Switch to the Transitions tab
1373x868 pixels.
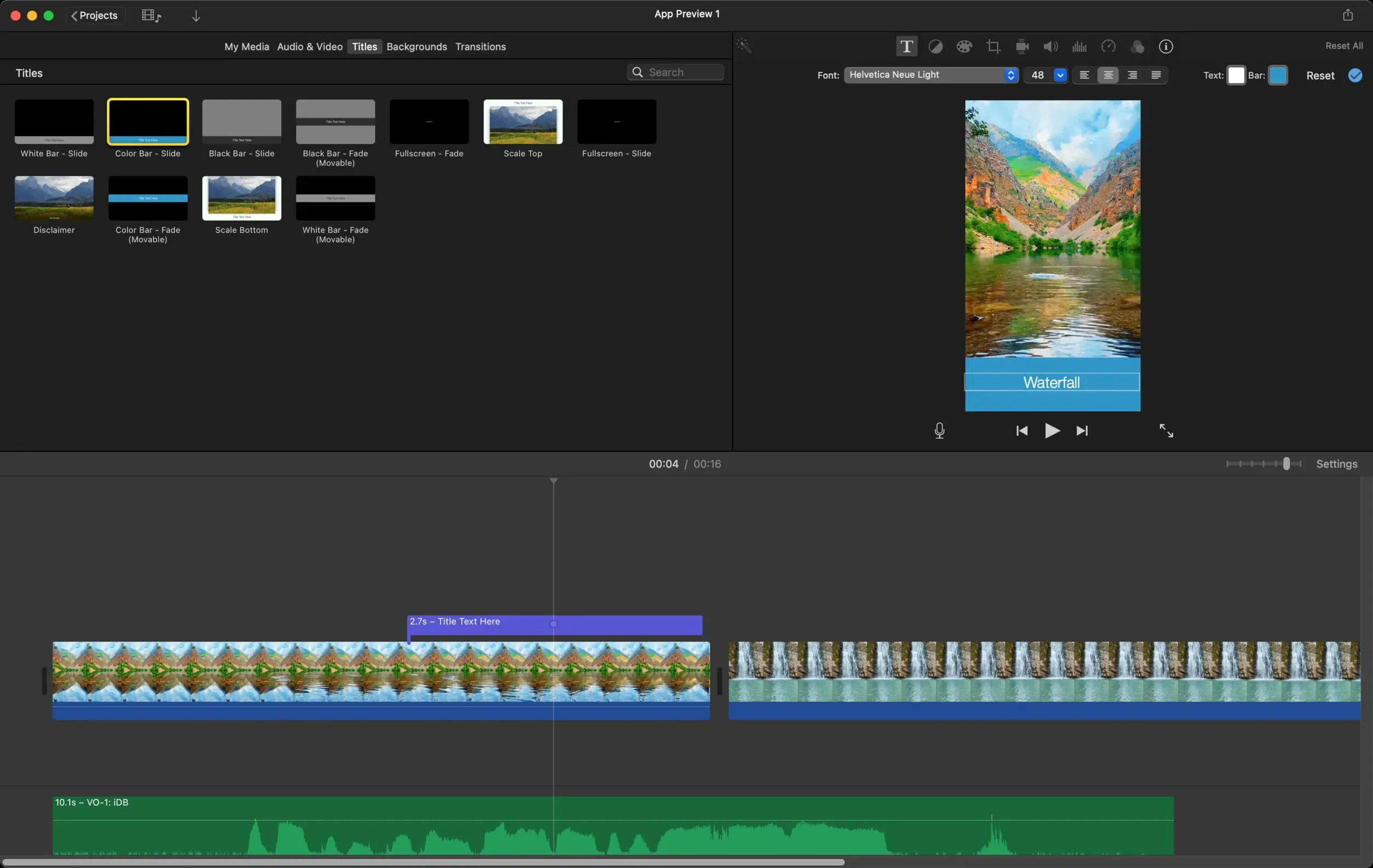480,47
